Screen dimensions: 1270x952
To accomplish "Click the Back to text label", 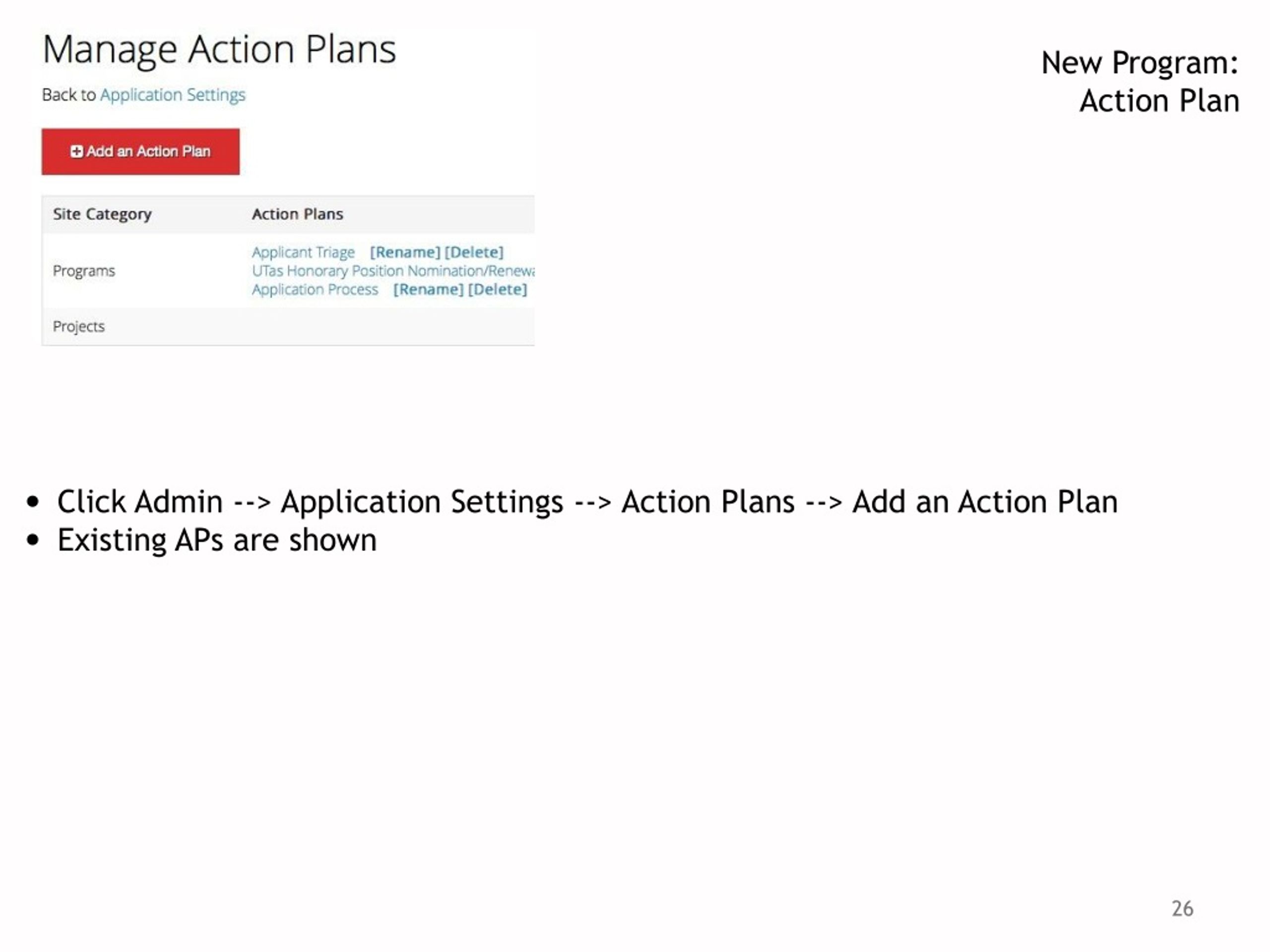I will (x=69, y=95).
